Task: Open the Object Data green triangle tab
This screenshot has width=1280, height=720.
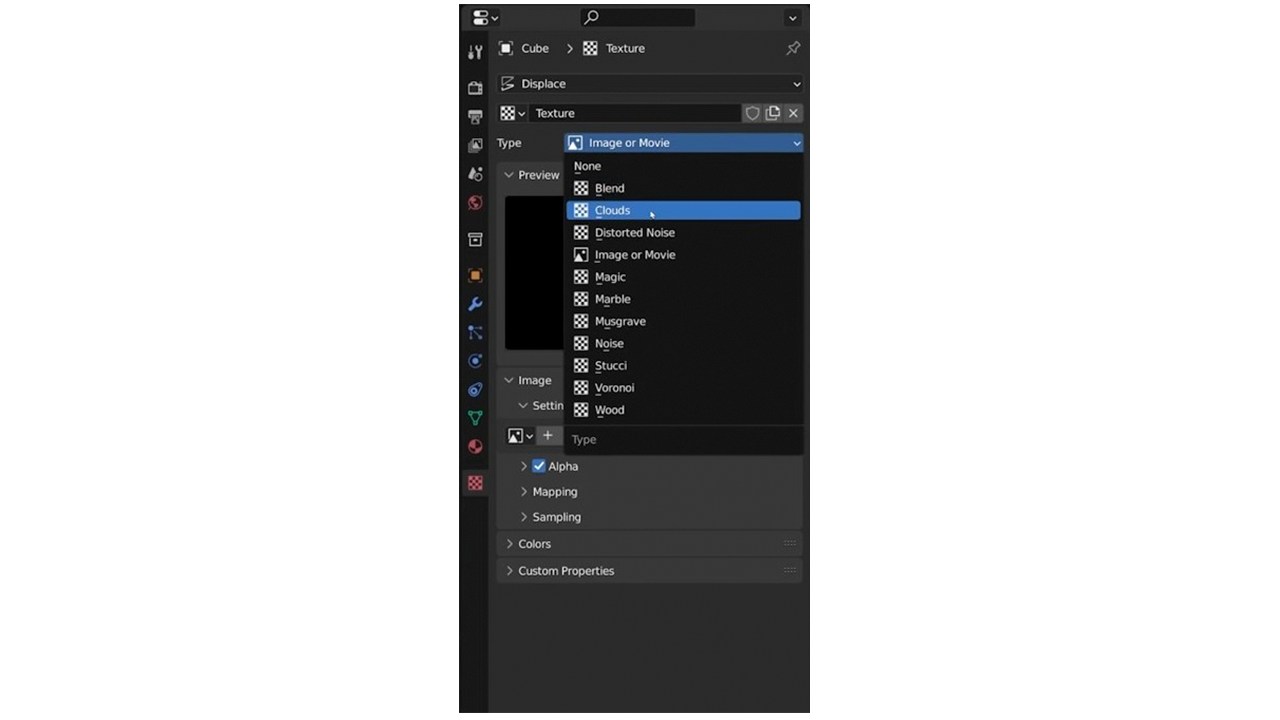Action: tap(475, 418)
